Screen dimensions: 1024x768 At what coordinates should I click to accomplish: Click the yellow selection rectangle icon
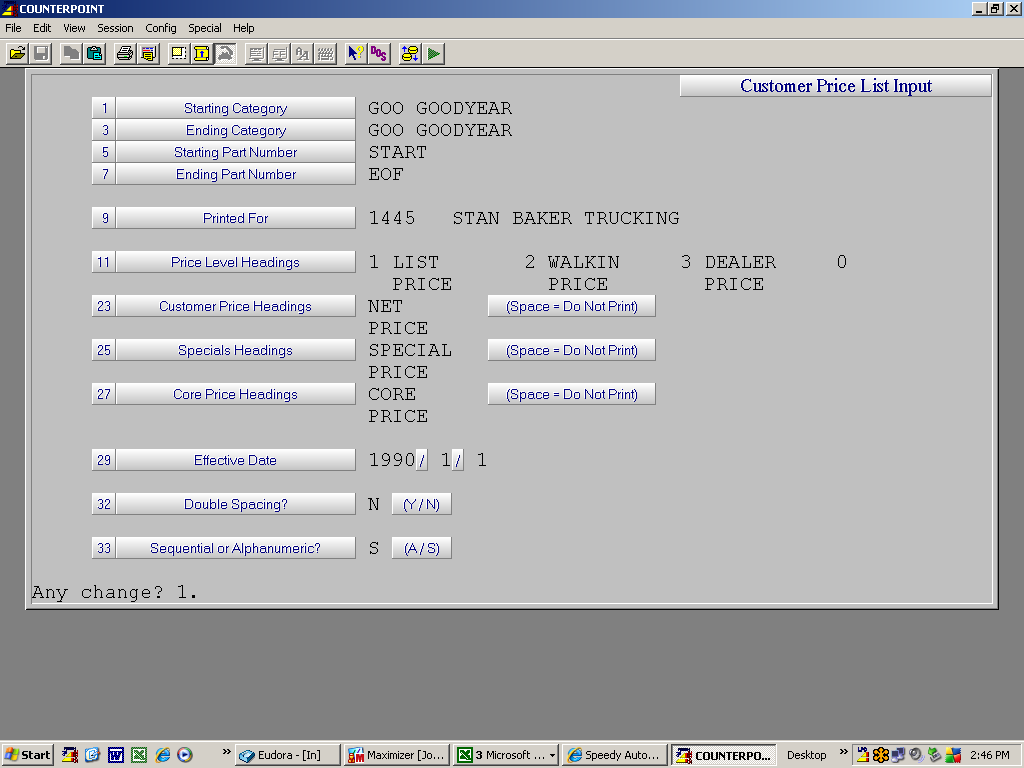pos(178,54)
